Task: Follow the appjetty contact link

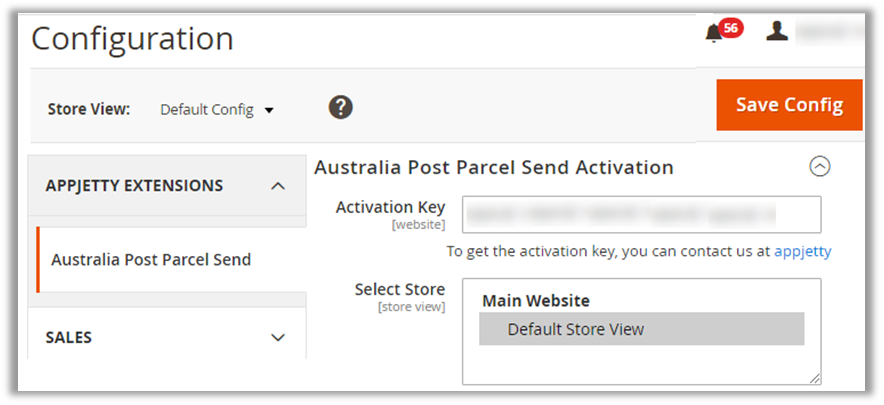Action: pyautogui.click(x=802, y=251)
